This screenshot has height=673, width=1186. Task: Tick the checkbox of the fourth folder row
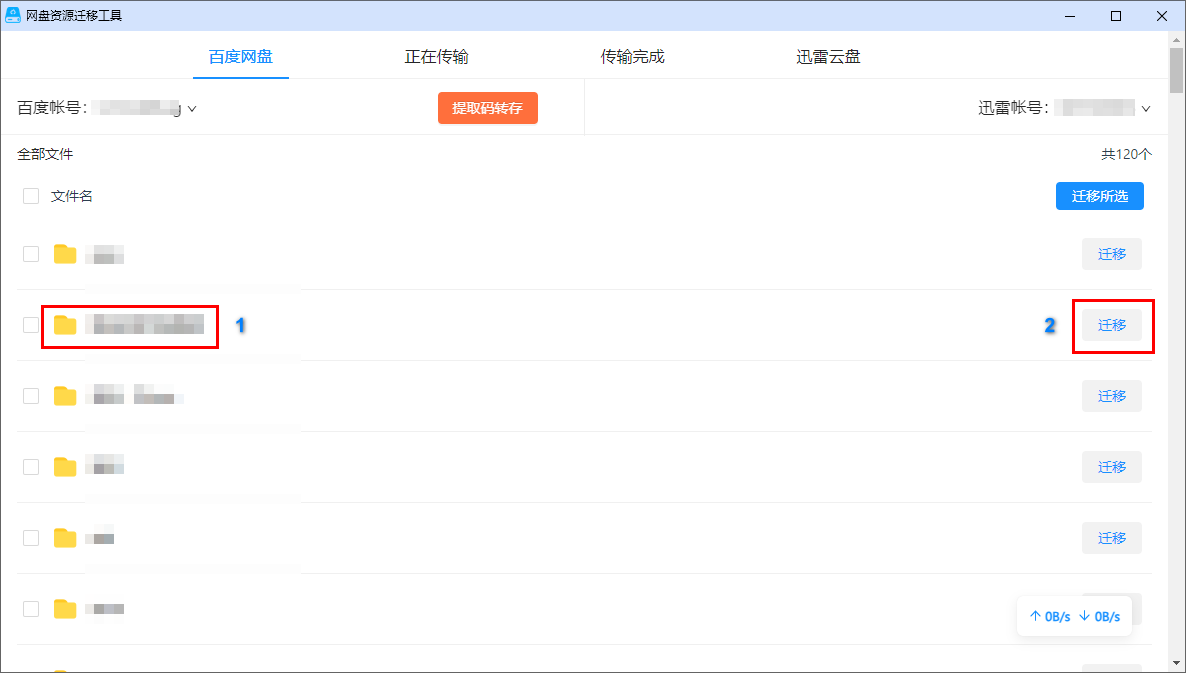pos(31,467)
